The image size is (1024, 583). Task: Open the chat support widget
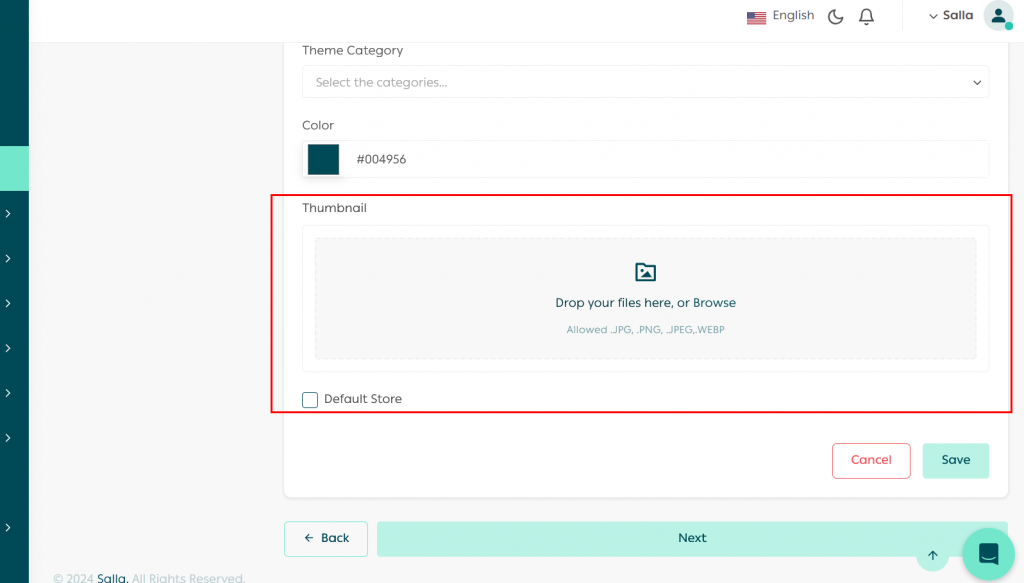(x=988, y=554)
